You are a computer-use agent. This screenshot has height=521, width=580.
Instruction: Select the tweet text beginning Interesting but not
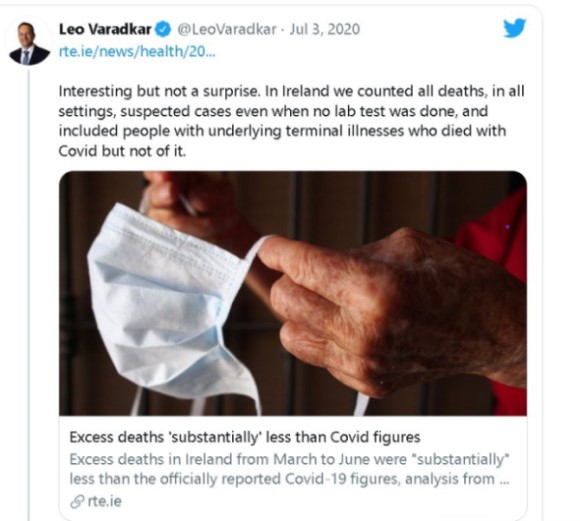[x=291, y=121]
